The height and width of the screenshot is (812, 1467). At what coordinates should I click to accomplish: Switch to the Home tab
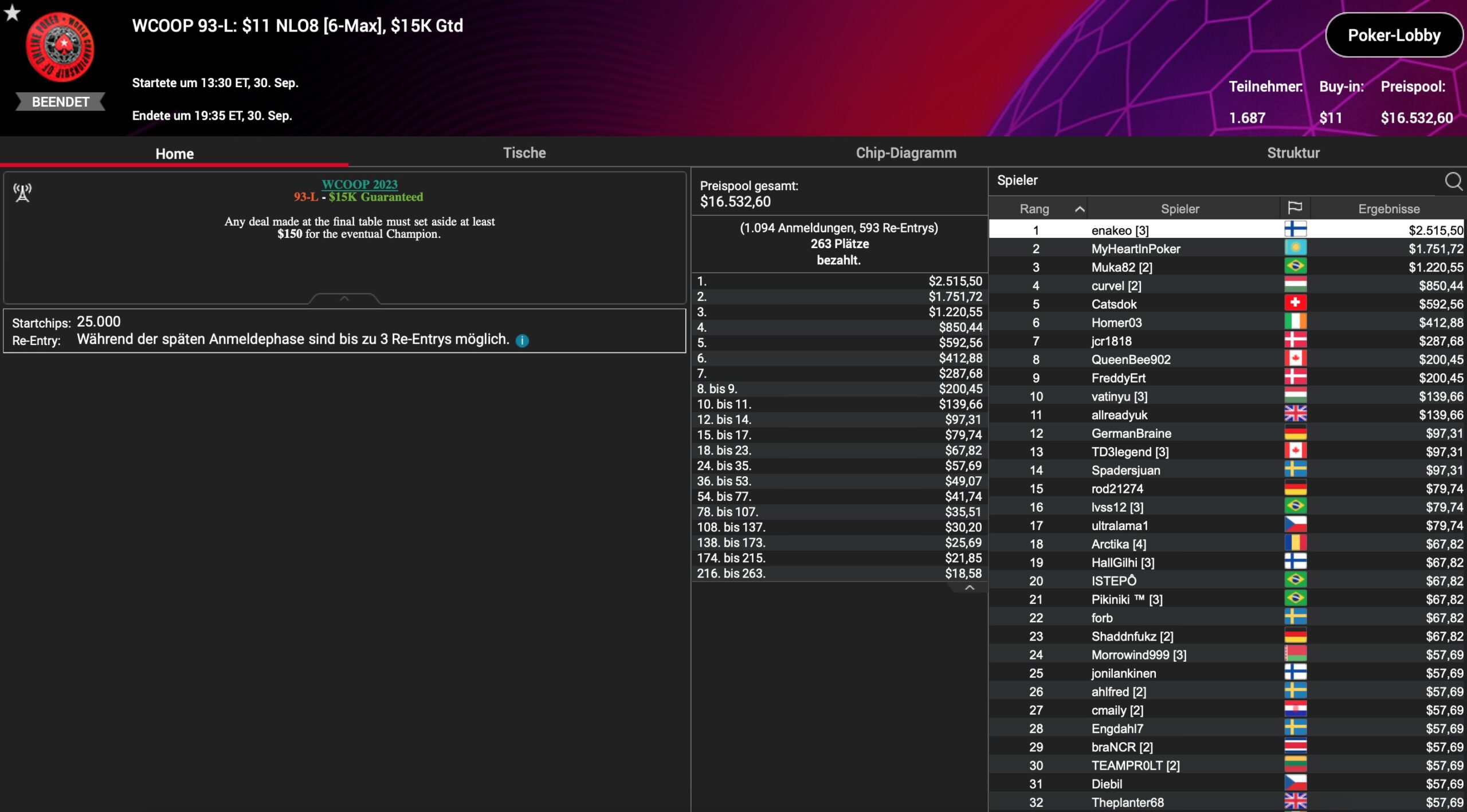[174, 154]
